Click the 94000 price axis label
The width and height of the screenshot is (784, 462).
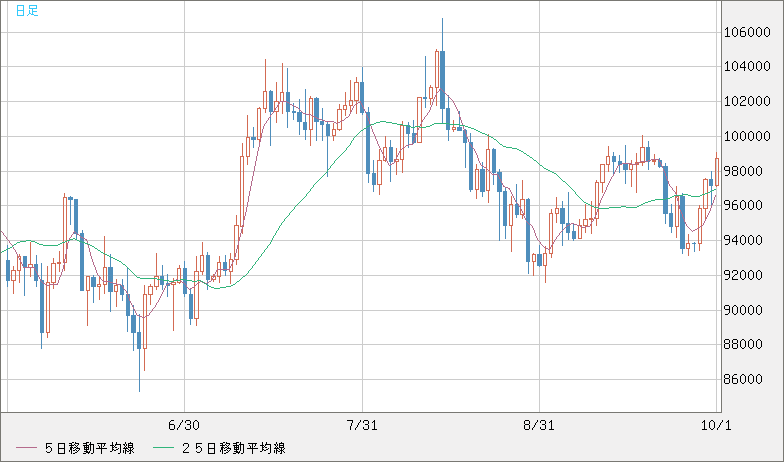point(747,241)
